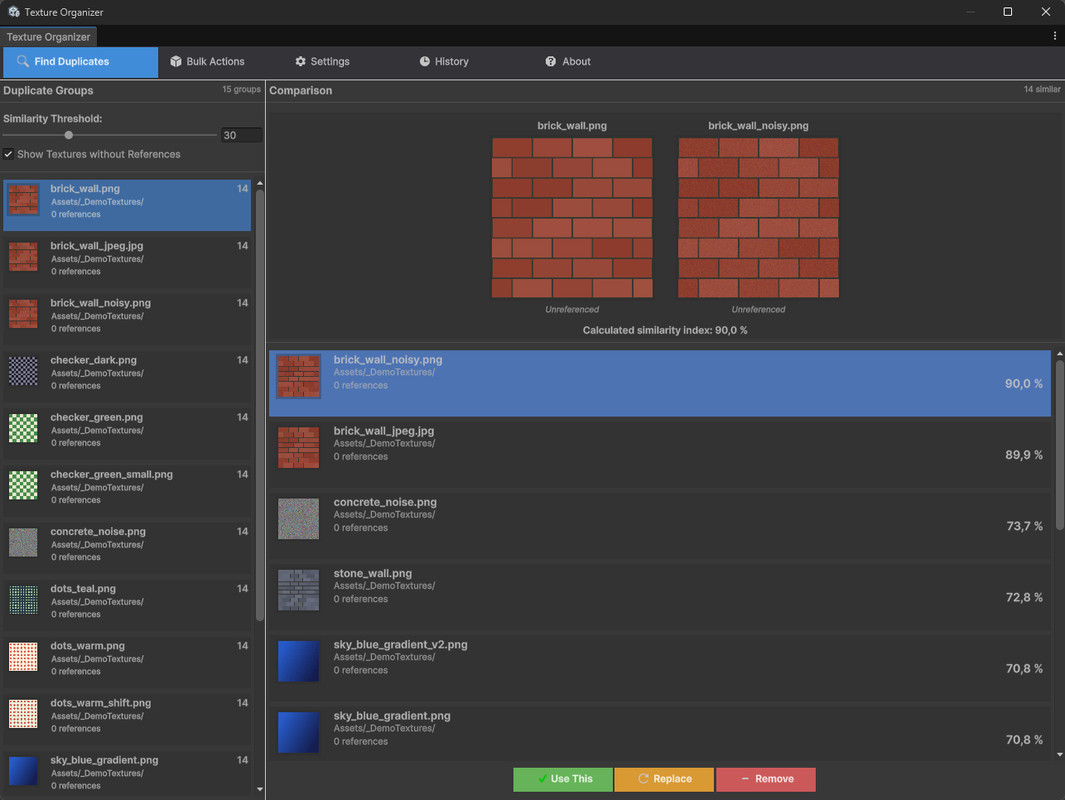This screenshot has width=1065, height=800.
Task: Click 'Calculated similarity index: 90,0 %' text
Action: [665, 330]
